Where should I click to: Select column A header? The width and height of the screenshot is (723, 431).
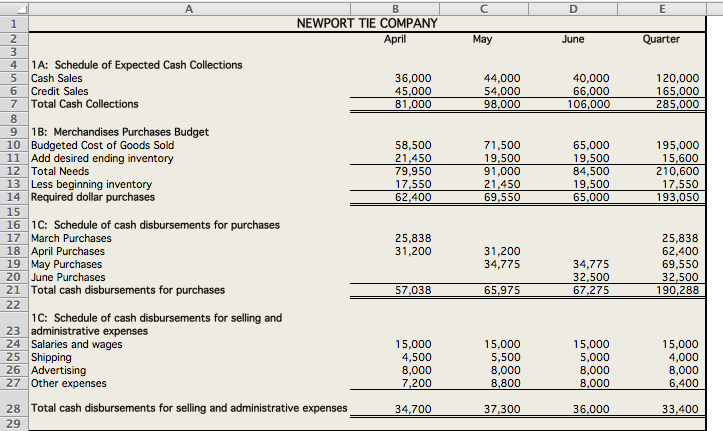(189, 8)
